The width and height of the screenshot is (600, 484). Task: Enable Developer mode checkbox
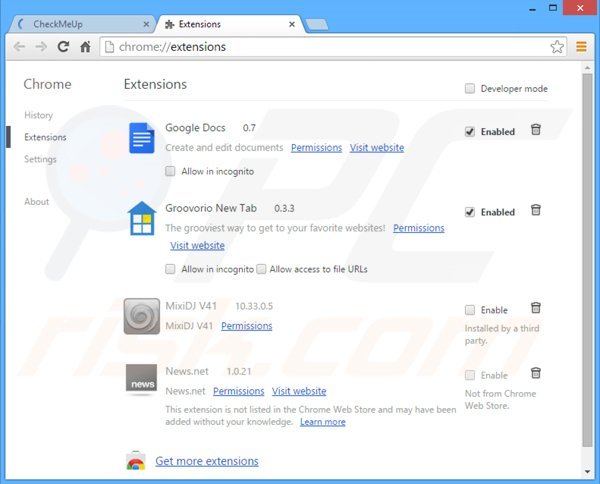click(x=470, y=88)
